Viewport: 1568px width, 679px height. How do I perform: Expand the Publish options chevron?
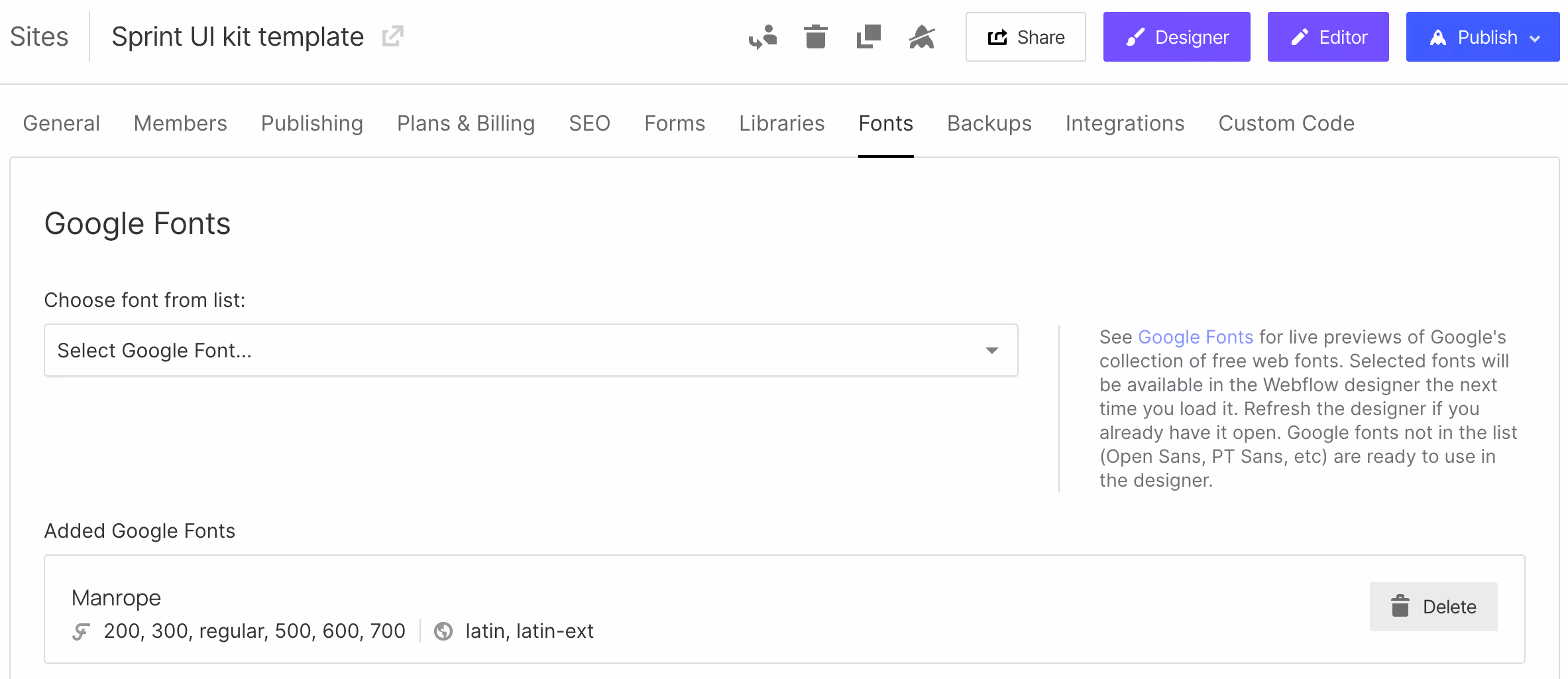coord(1536,37)
